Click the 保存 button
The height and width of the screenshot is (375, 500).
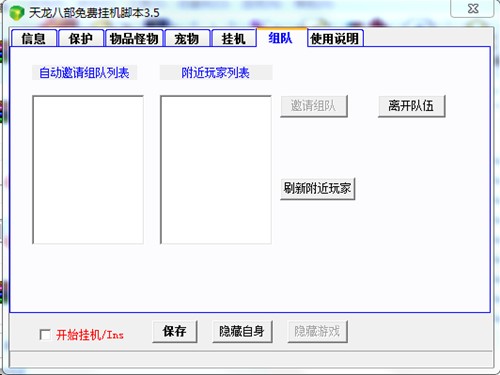pyautogui.click(x=175, y=331)
